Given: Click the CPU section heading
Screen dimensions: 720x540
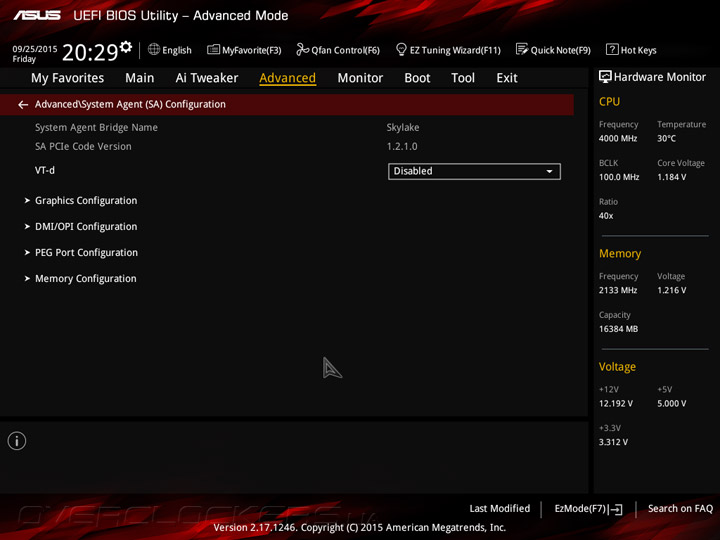Looking at the screenshot, I should [x=609, y=101].
